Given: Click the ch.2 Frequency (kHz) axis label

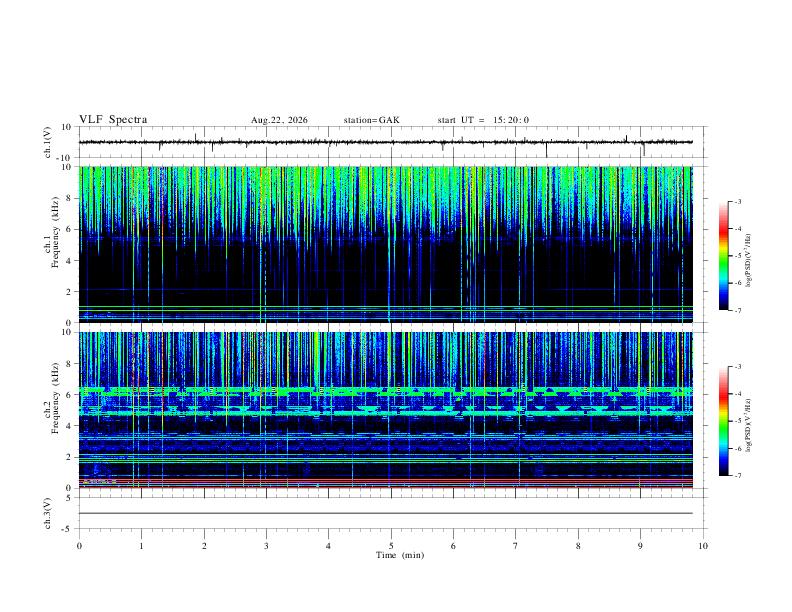Looking at the screenshot, I should tap(52, 410).
